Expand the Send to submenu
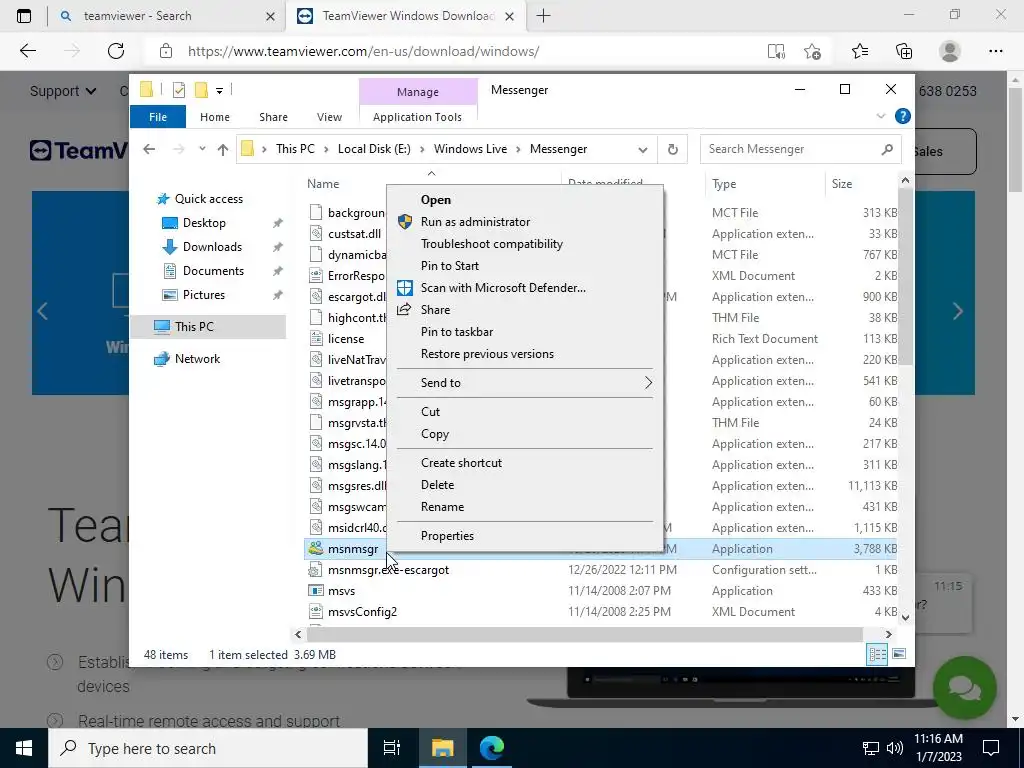Image resolution: width=1024 pixels, height=768 pixels. click(x=525, y=383)
